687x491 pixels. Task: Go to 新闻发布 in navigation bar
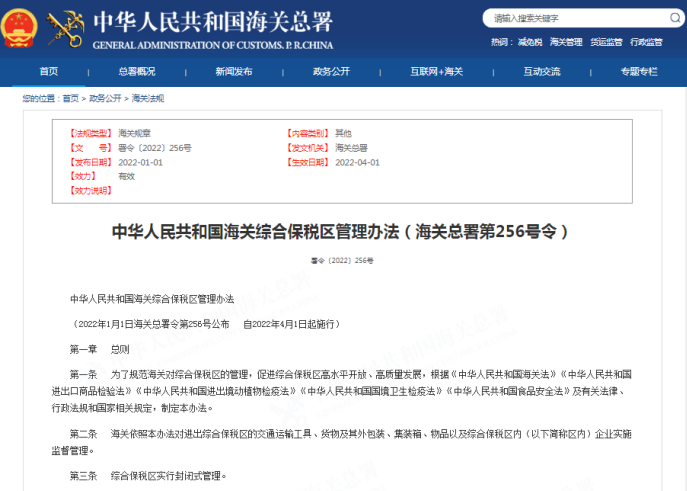(234, 71)
